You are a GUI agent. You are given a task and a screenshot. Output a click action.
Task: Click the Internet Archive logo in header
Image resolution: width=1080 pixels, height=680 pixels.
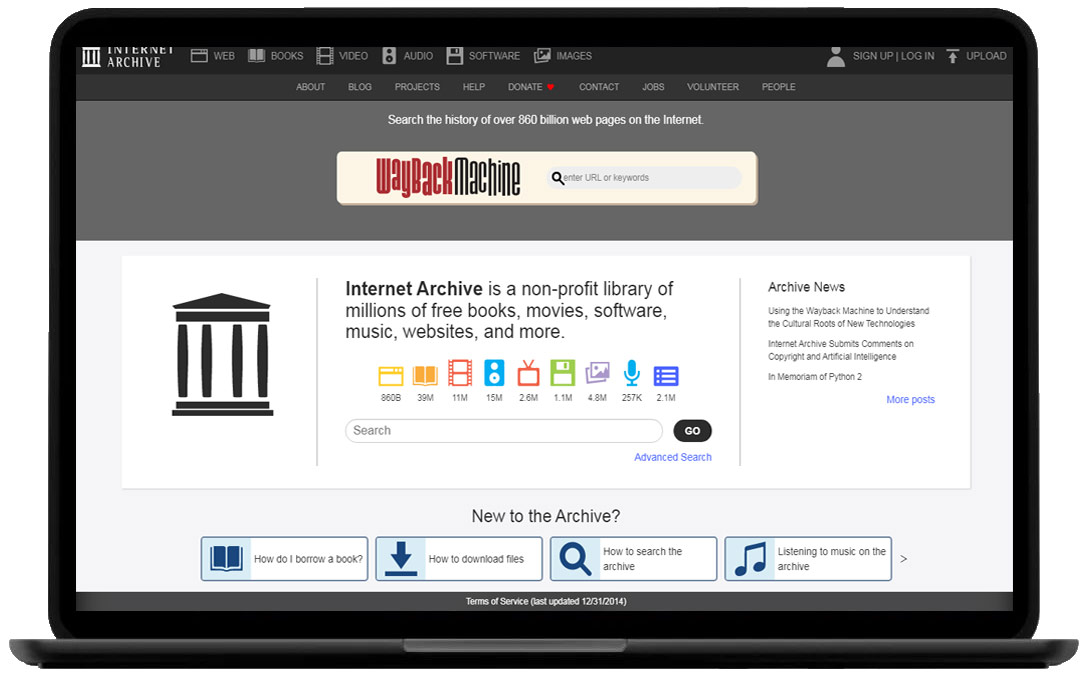(x=127, y=57)
